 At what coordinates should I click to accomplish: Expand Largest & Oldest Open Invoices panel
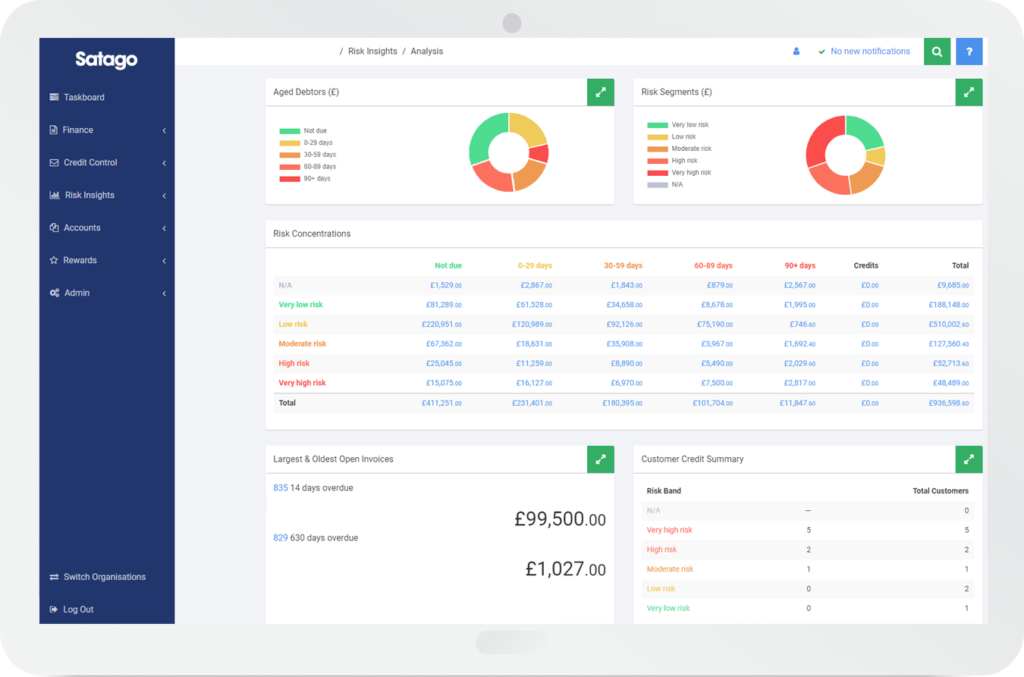click(600, 459)
